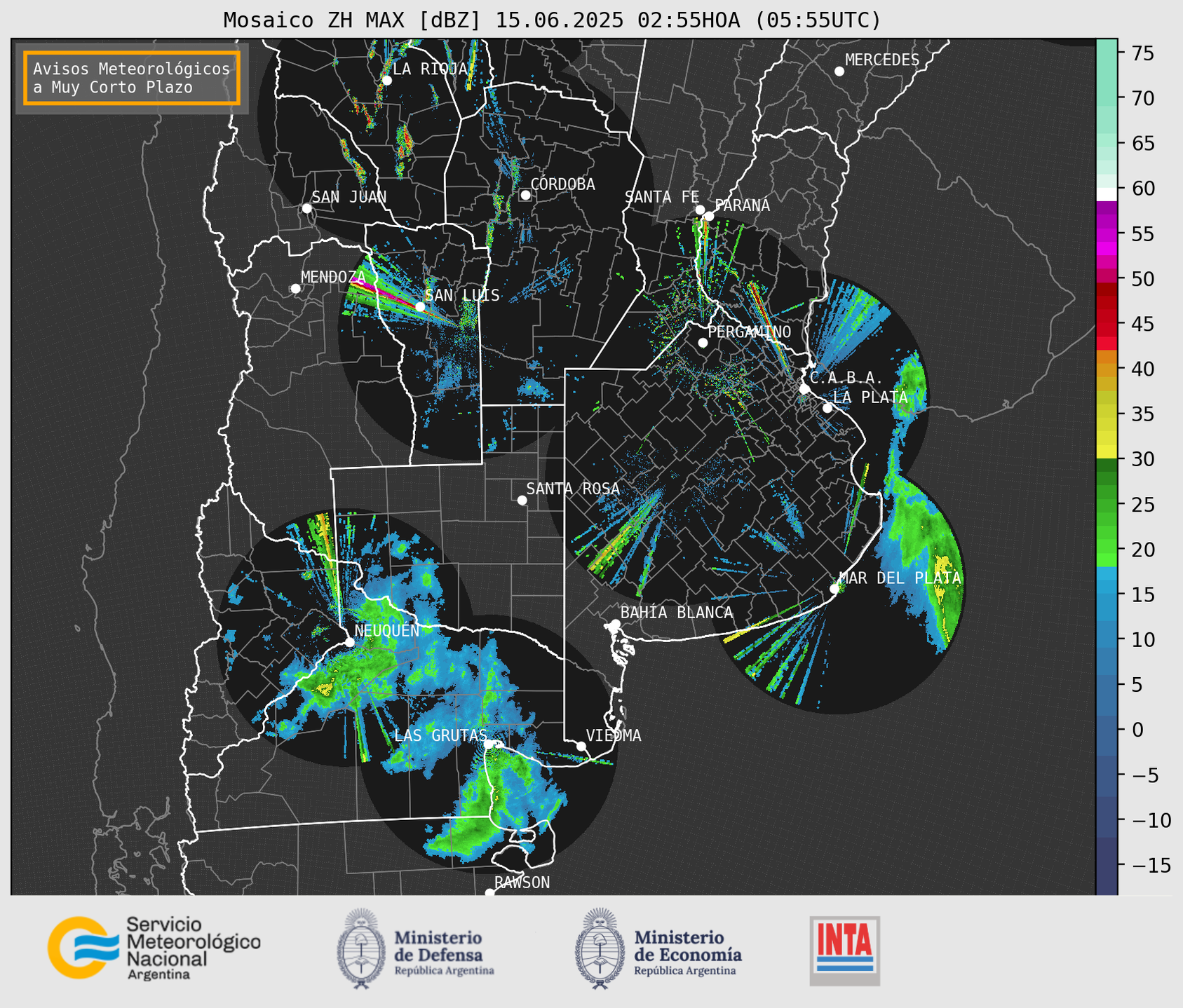Screen dimensions: 1183x1008
Task: Click the 20 label on the dBZ scale
Action: coord(1142,549)
